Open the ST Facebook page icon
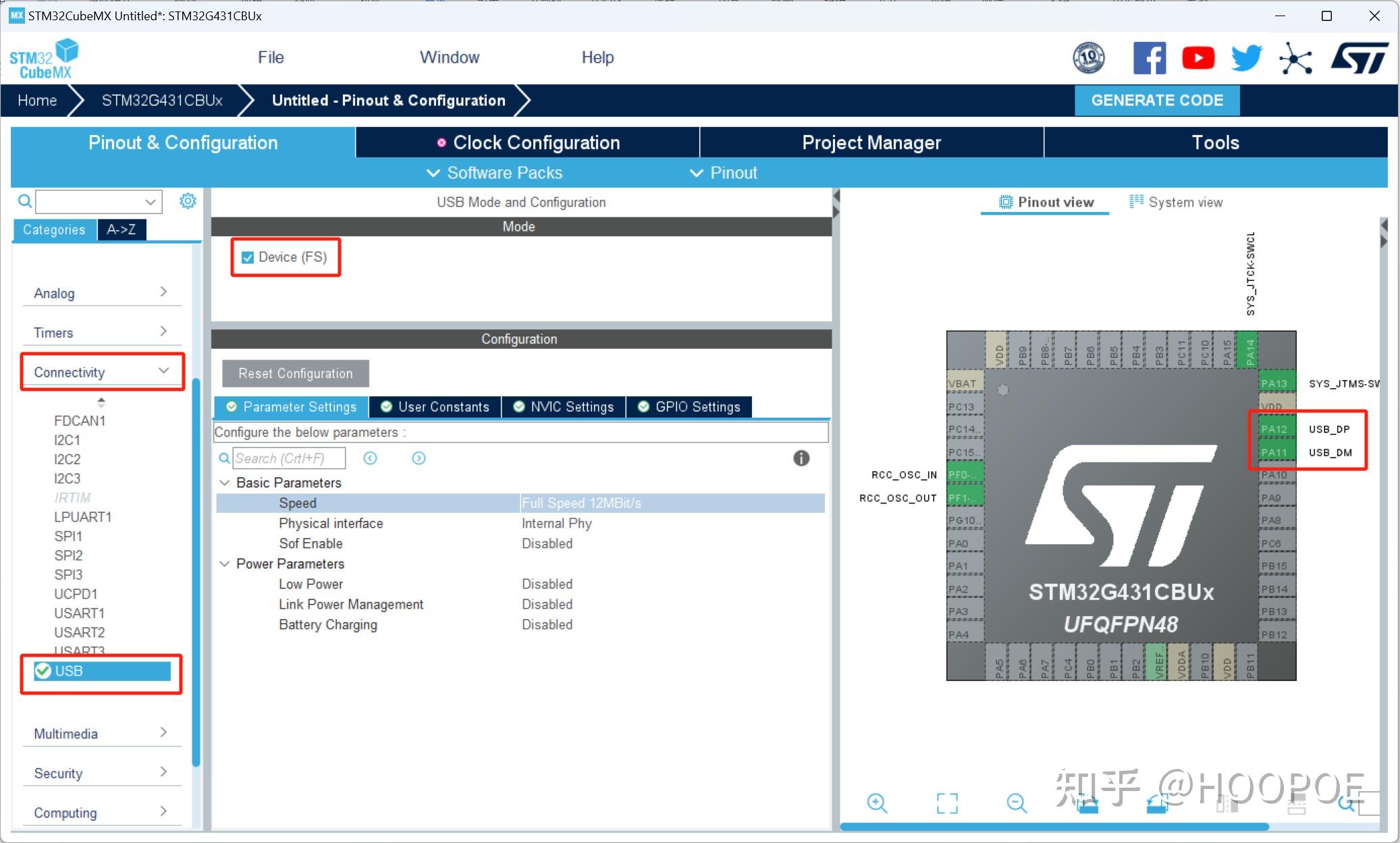Image resolution: width=1400 pixels, height=843 pixels. click(1149, 58)
